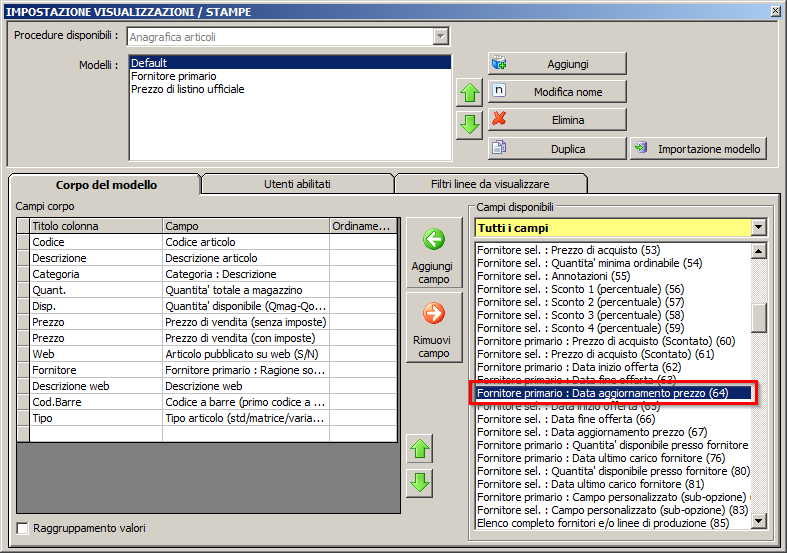Switch to the Utenti abilitati tab
The height and width of the screenshot is (553, 787).
tap(297, 184)
